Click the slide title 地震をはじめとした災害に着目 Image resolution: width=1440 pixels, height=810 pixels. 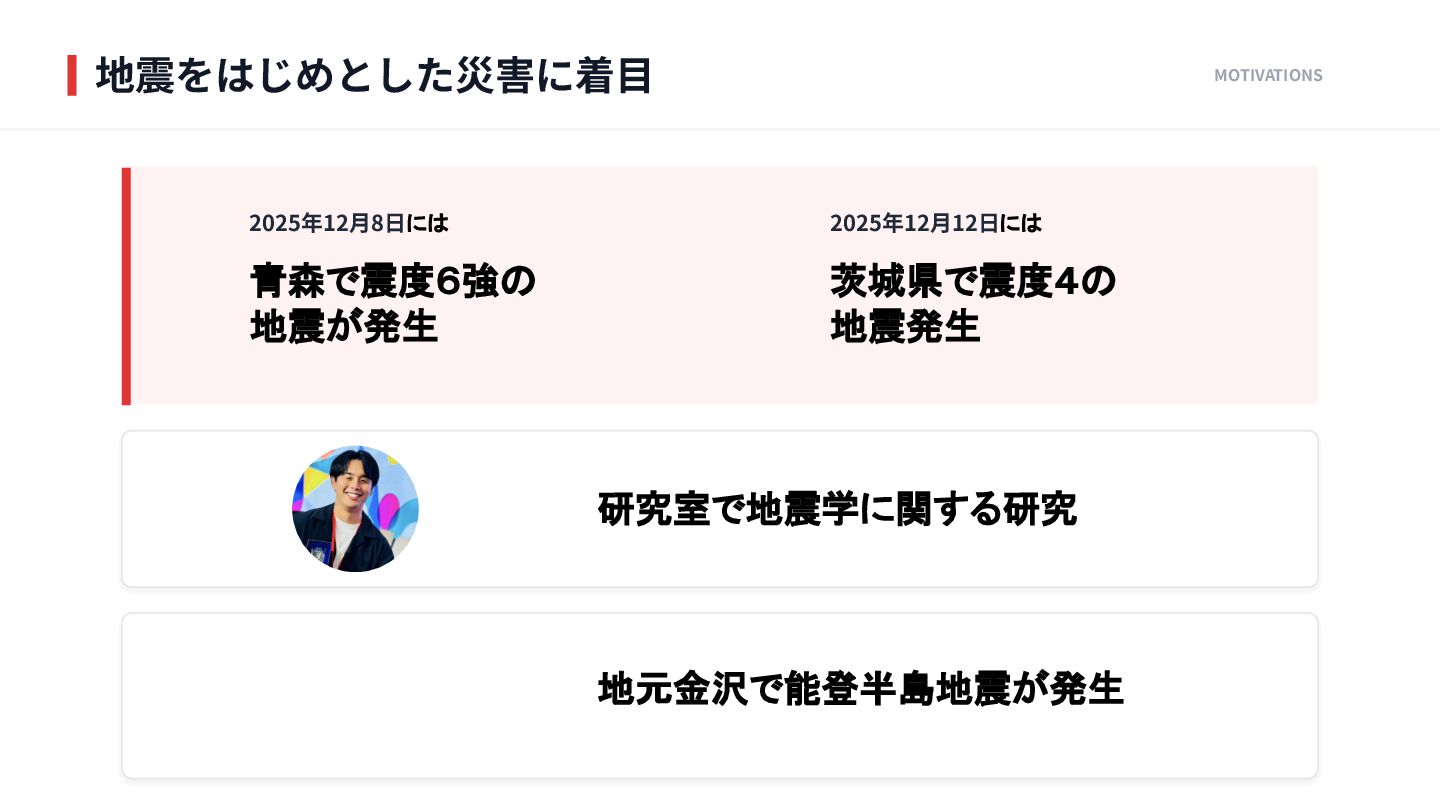click(374, 76)
